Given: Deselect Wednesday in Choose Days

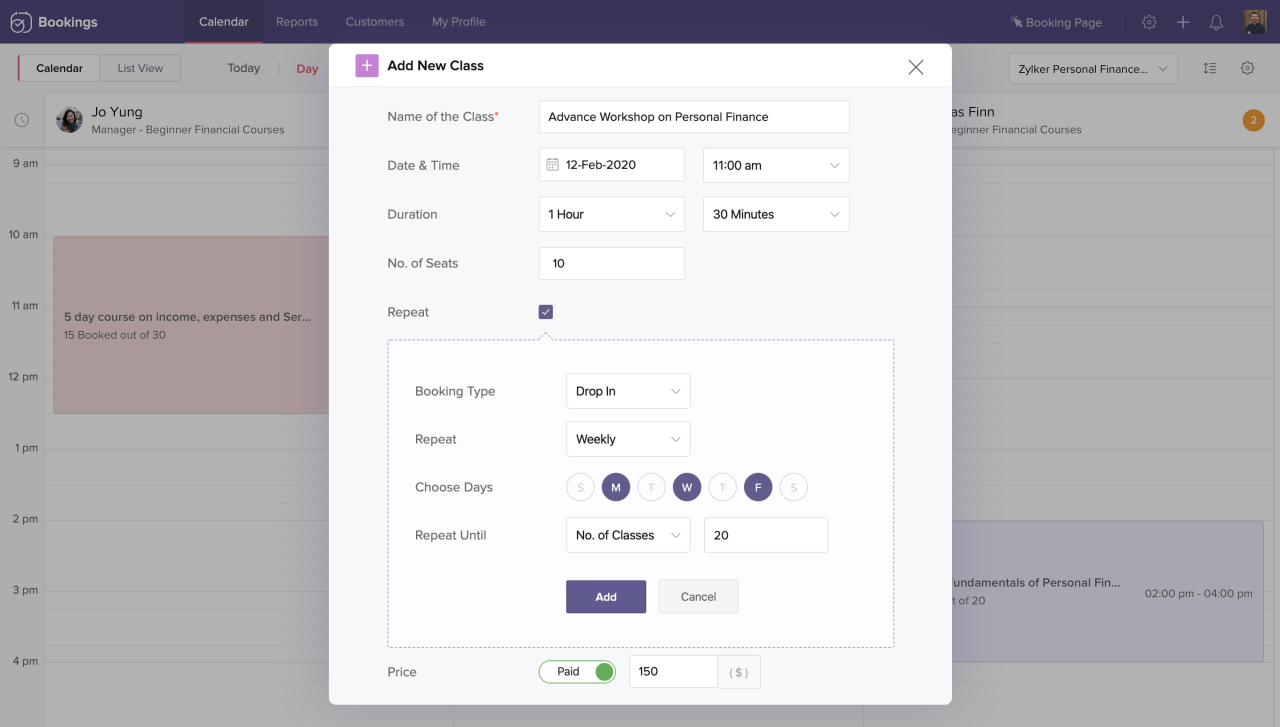Looking at the screenshot, I should point(687,487).
